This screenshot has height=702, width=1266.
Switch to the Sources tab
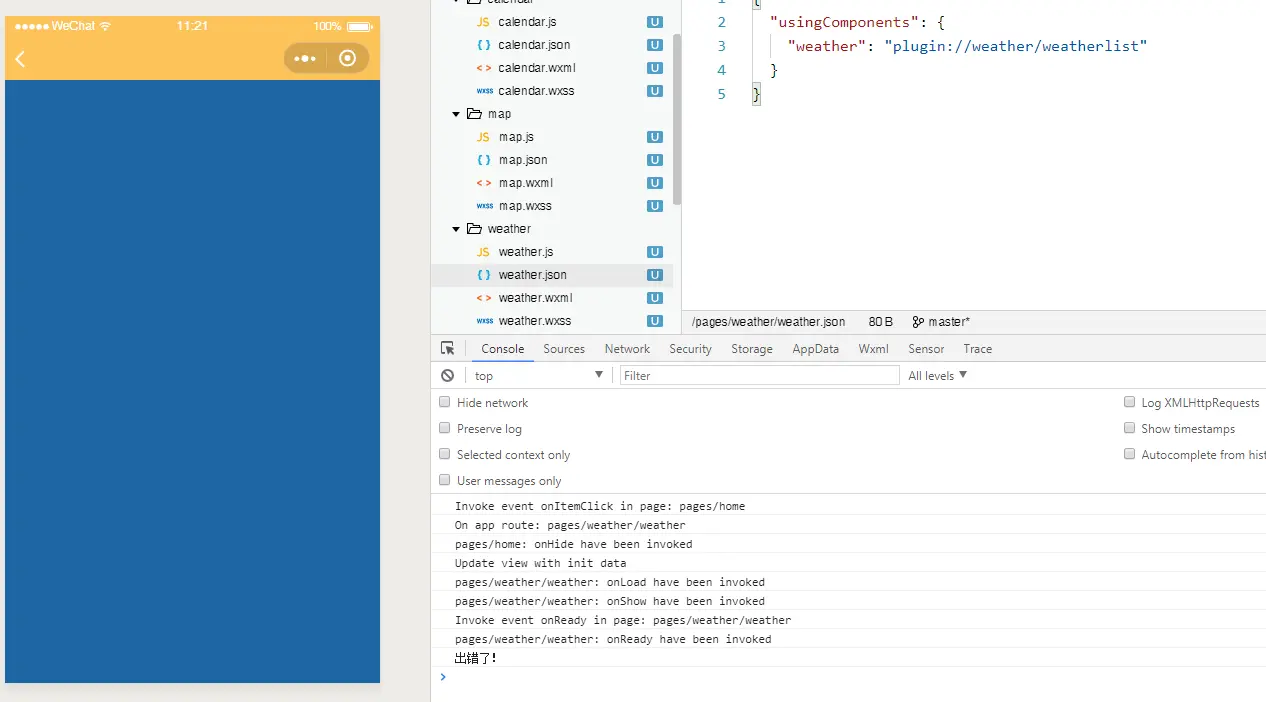(564, 349)
